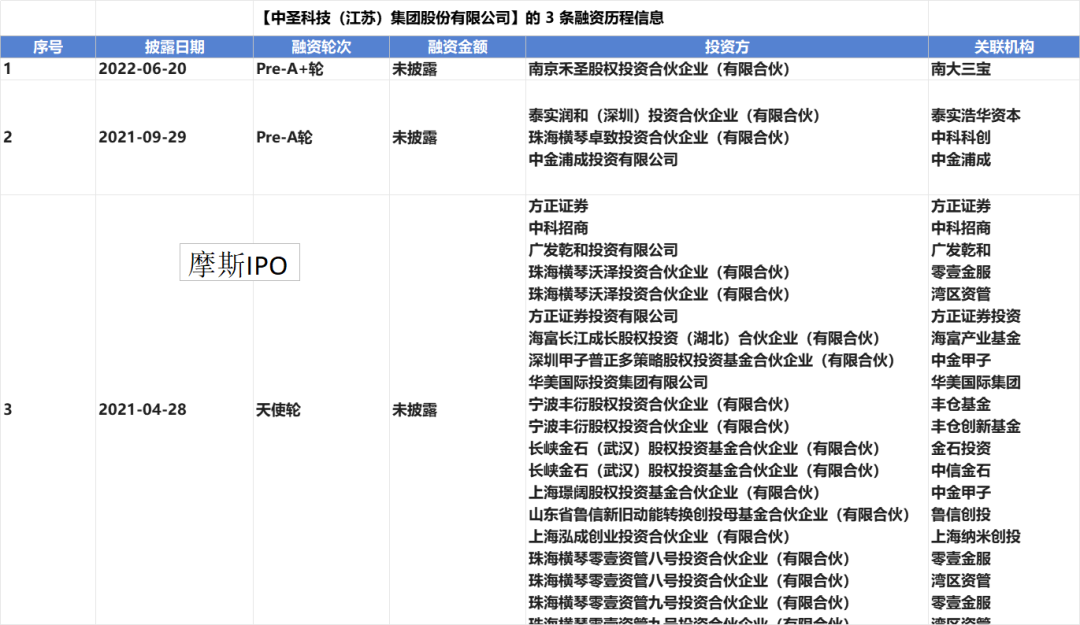The width and height of the screenshot is (1080, 625).
Task: Click 方正证券 in the 投资方 column
Action: (559, 206)
